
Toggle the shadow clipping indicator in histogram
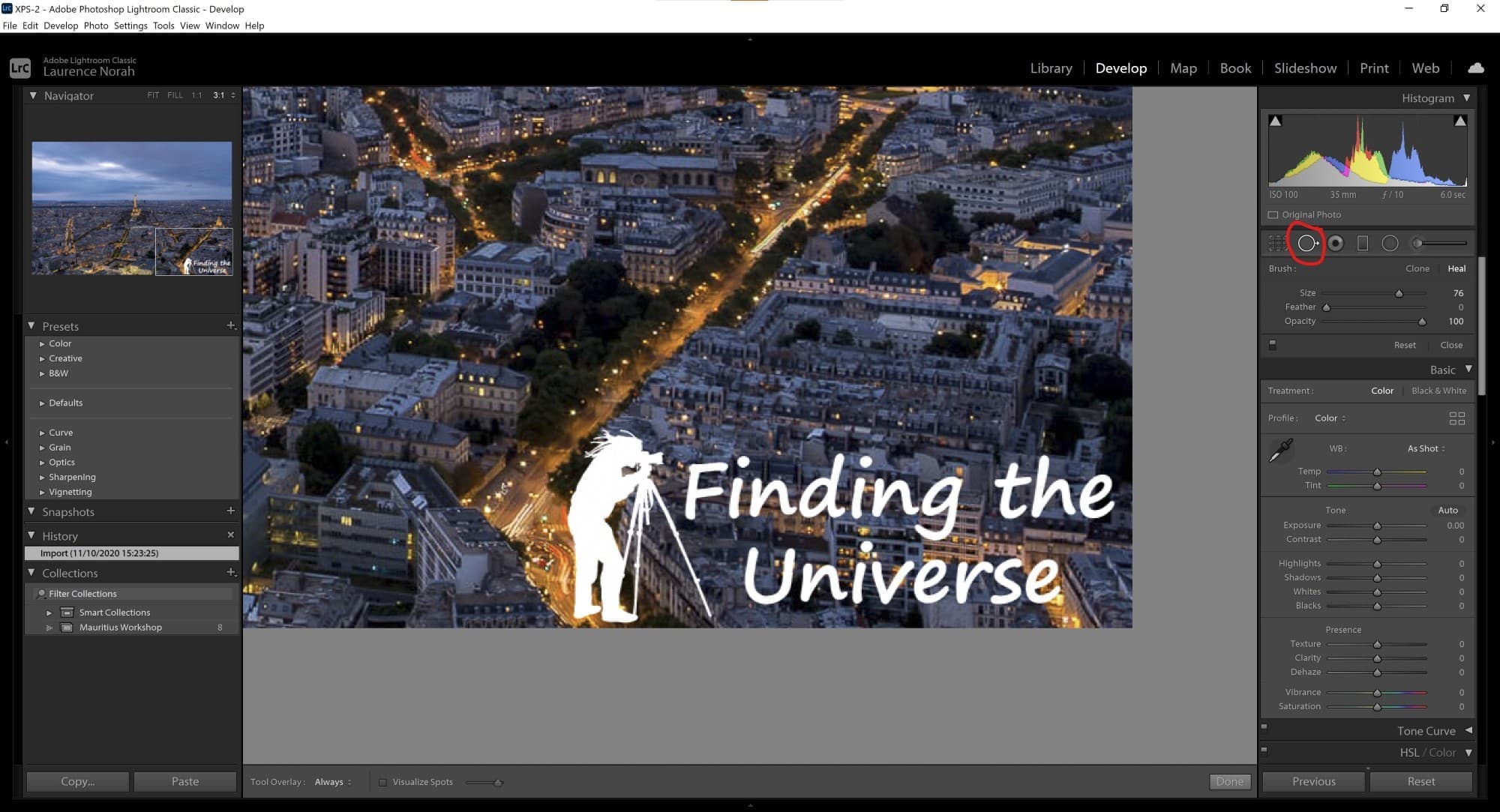click(x=1275, y=121)
